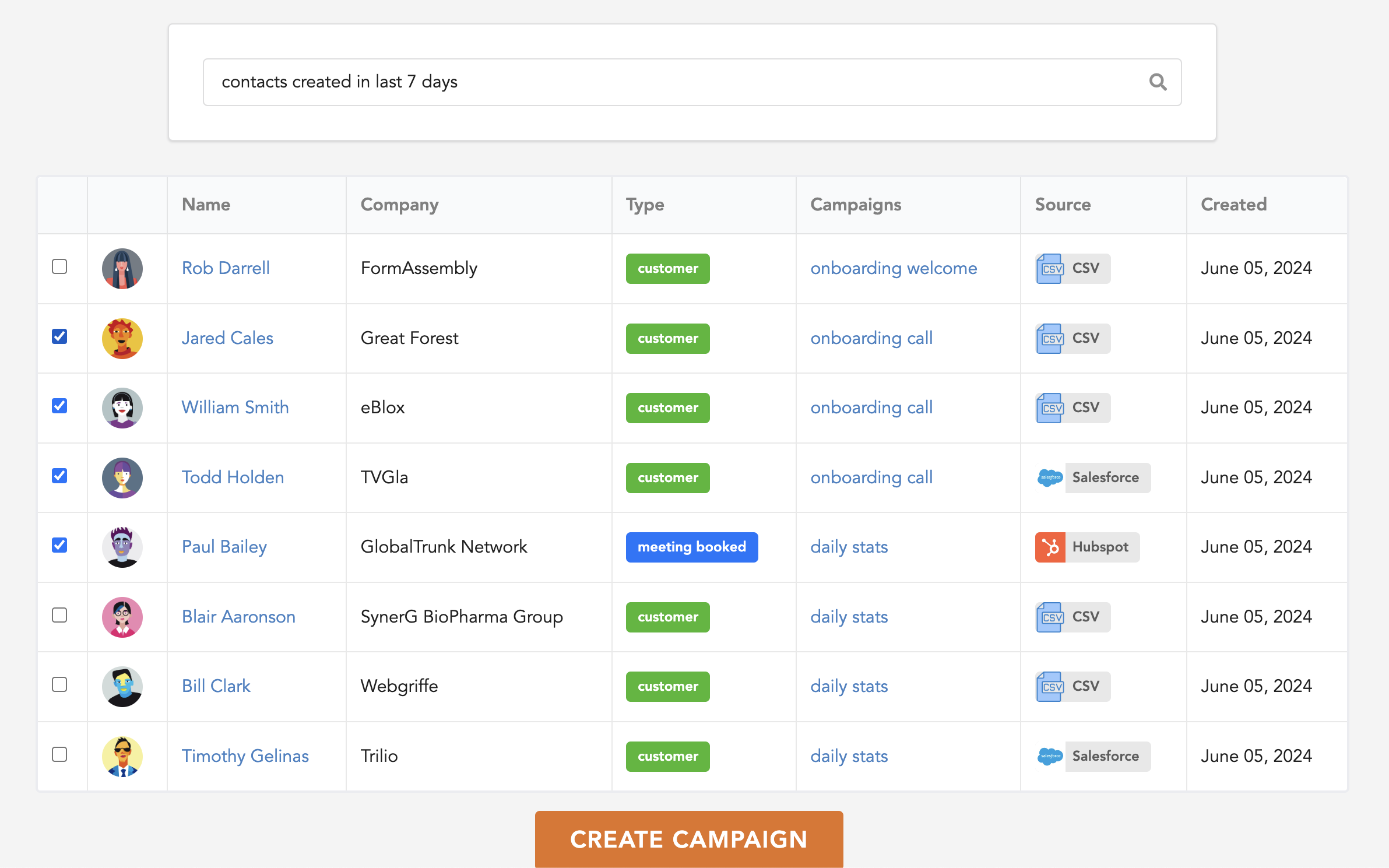The width and height of the screenshot is (1389, 868).
Task: Click Blair Aaronson's CSV source icon
Action: coord(1050,617)
